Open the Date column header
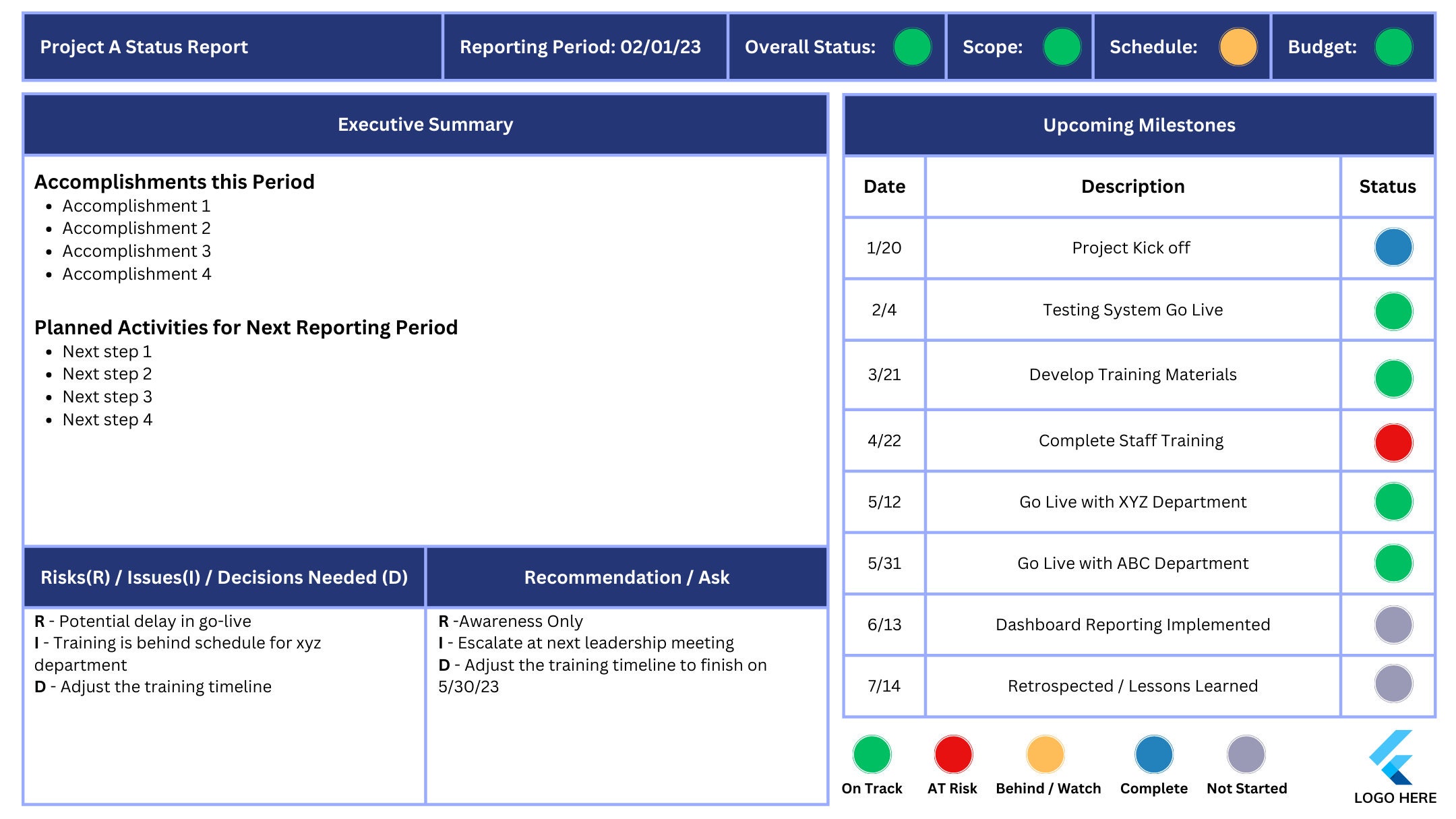Screen dimensions: 1456x819 tap(884, 187)
